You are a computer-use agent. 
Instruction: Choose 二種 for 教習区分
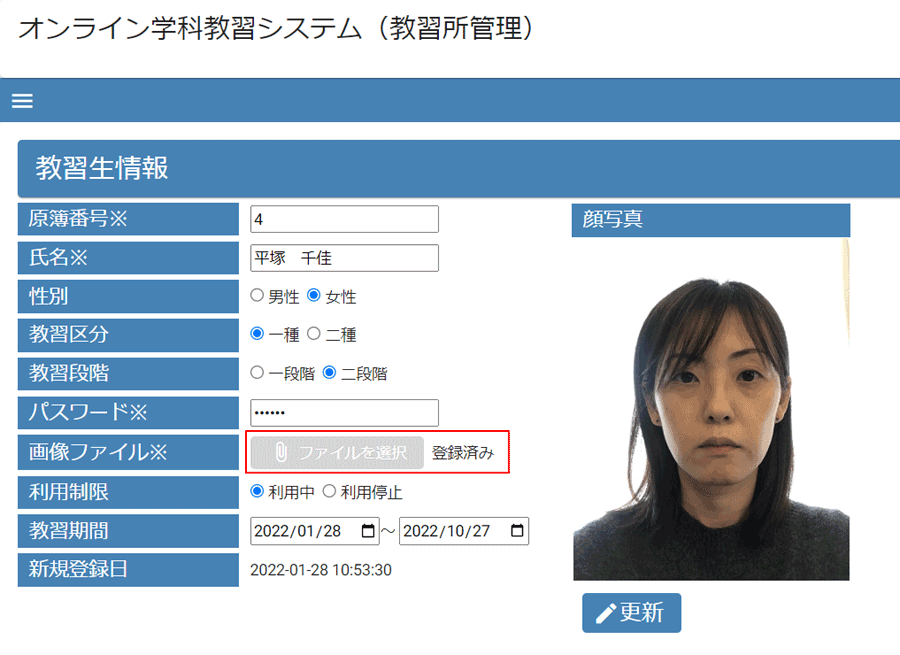[314, 334]
